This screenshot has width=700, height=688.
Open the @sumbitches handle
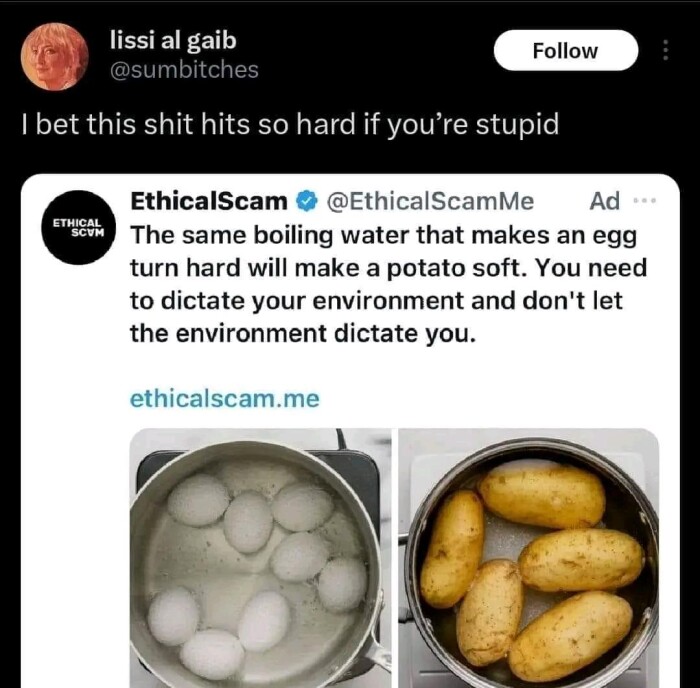(183, 69)
